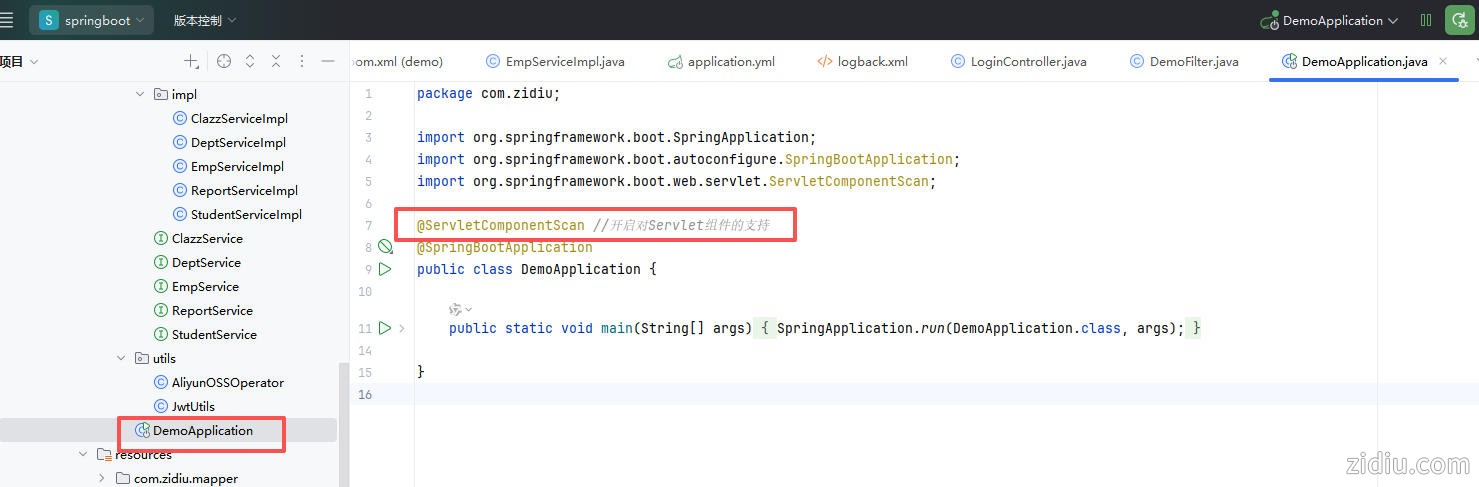Click the collapse all icon in project toolbar
Screen dimensions: 1479x487
[x=276, y=61]
